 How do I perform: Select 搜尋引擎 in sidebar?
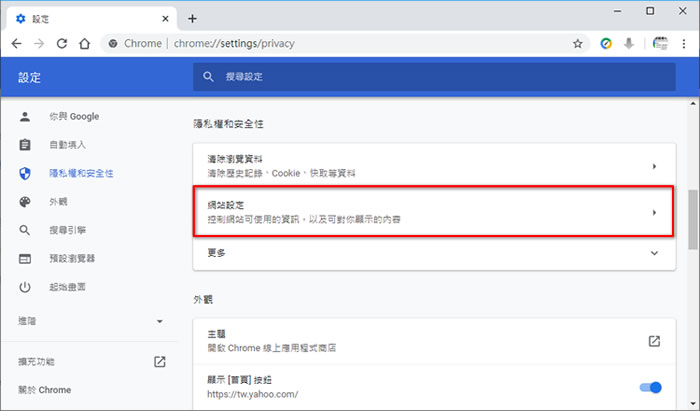click(67, 230)
